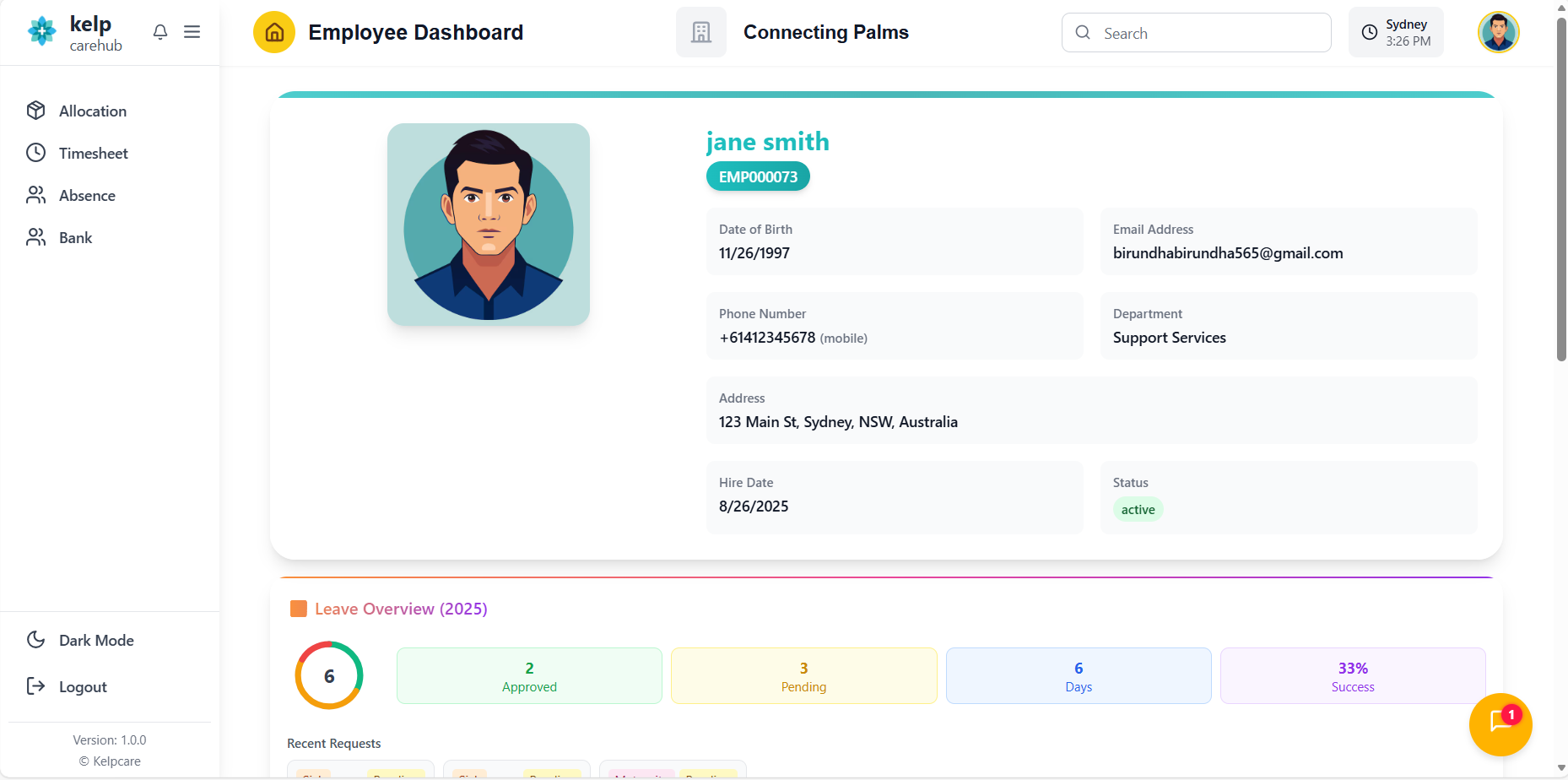Focus the Search input field
Screen dimensions: 1568x780
pyautogui.click(x=1207, y=33)
